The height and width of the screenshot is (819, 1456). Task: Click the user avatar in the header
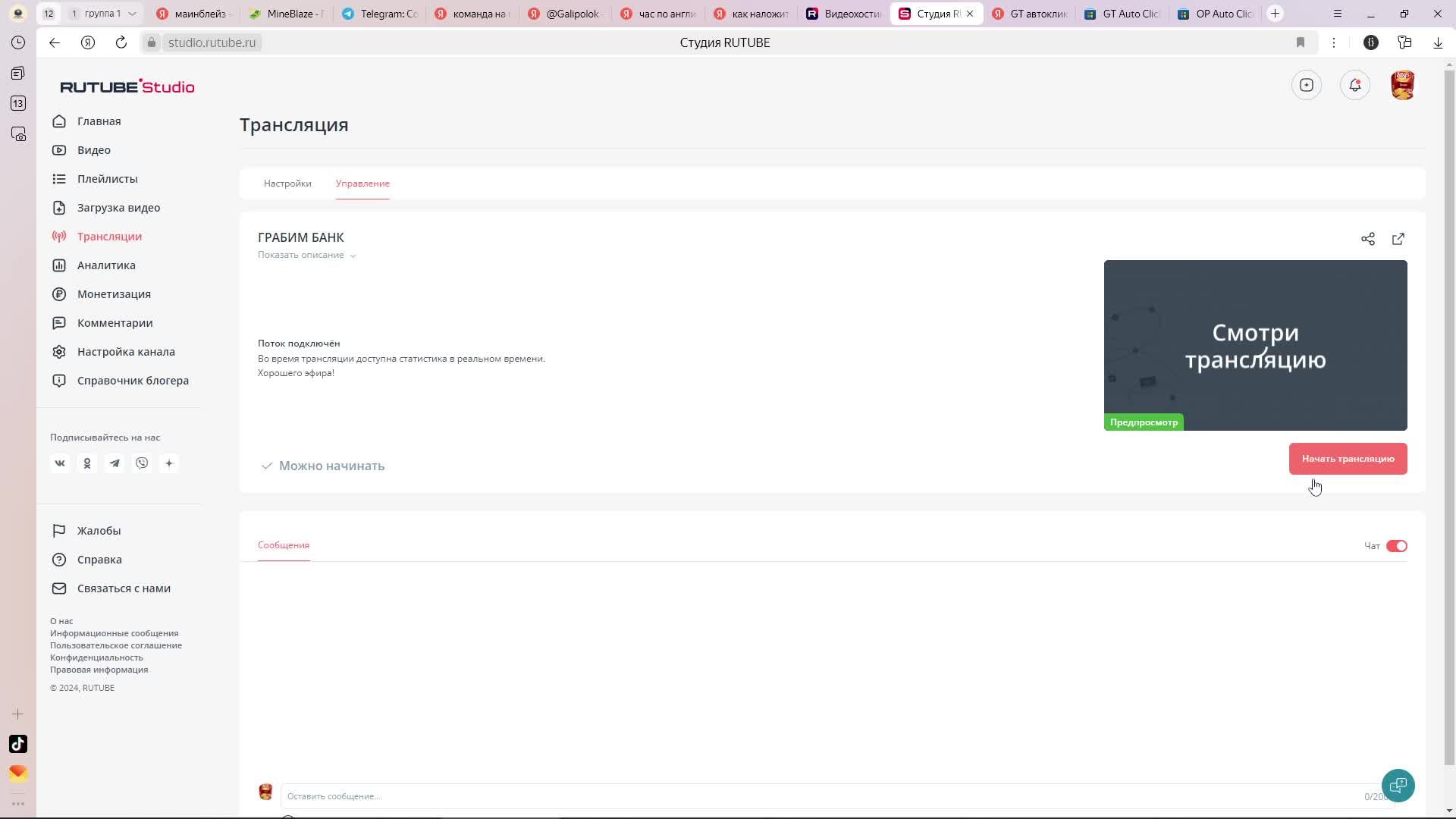[1402, 85]
